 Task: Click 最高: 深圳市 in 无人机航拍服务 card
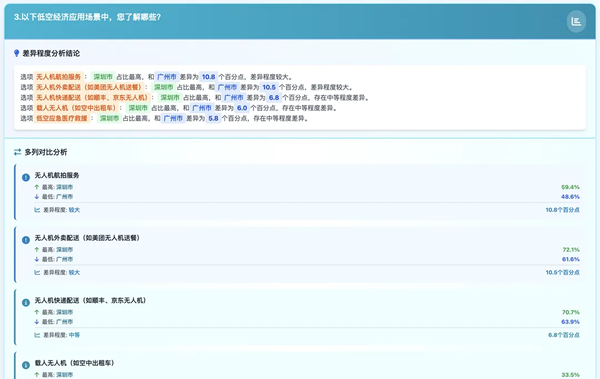pos(57,187)
